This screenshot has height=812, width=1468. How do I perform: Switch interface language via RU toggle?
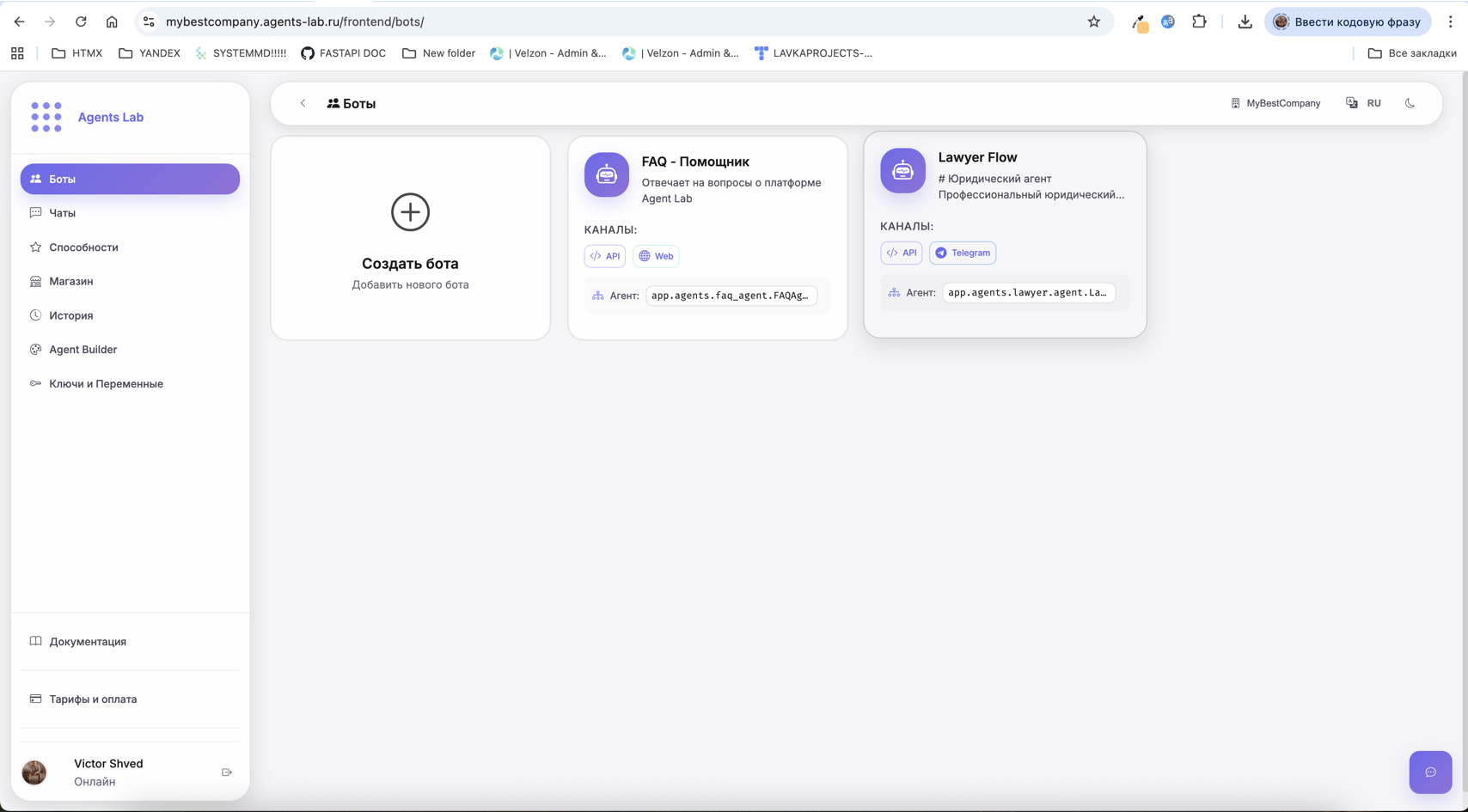click(1363, 103)
